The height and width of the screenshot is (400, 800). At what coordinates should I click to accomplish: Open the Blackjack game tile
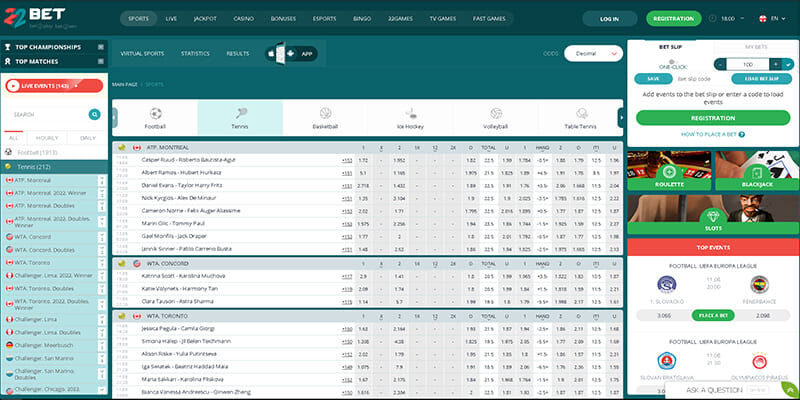tap(757, 171)
